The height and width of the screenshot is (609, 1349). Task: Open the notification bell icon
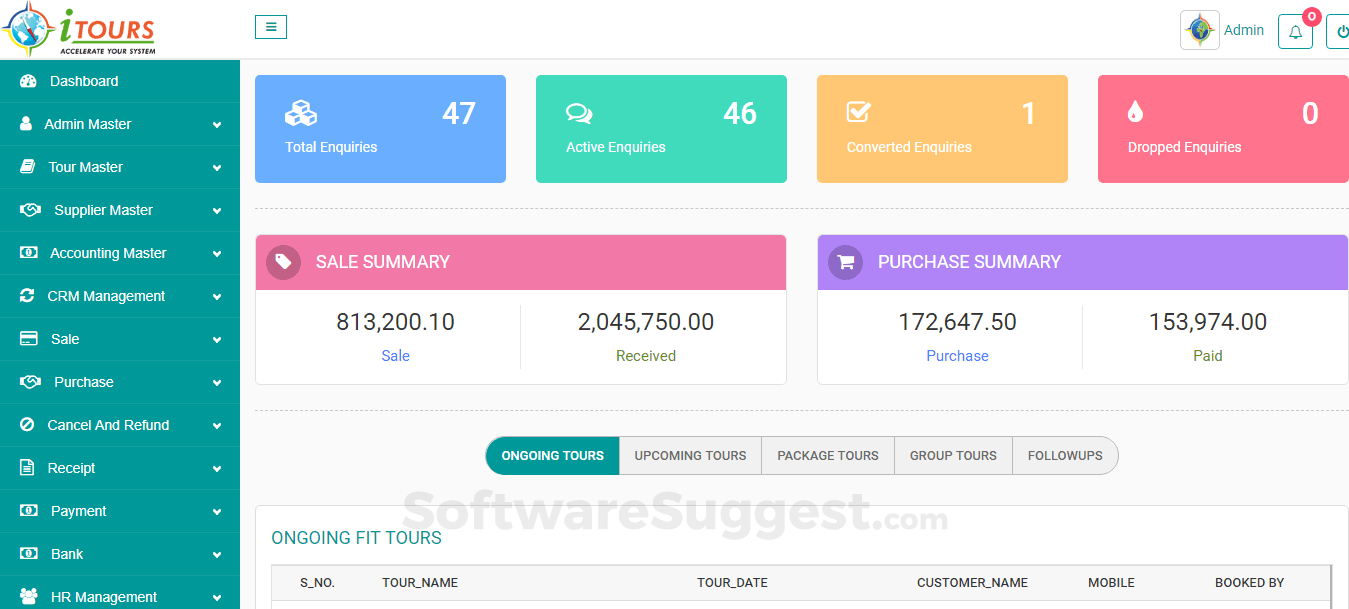click(x=1295, y=31)
